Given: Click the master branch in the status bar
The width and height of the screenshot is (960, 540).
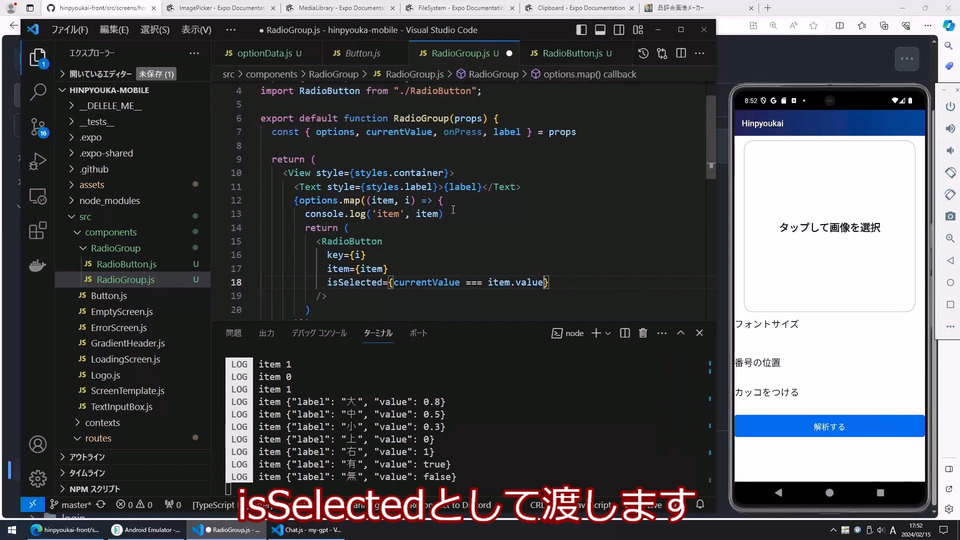Looking at the screenshot, I should (70, 504).
